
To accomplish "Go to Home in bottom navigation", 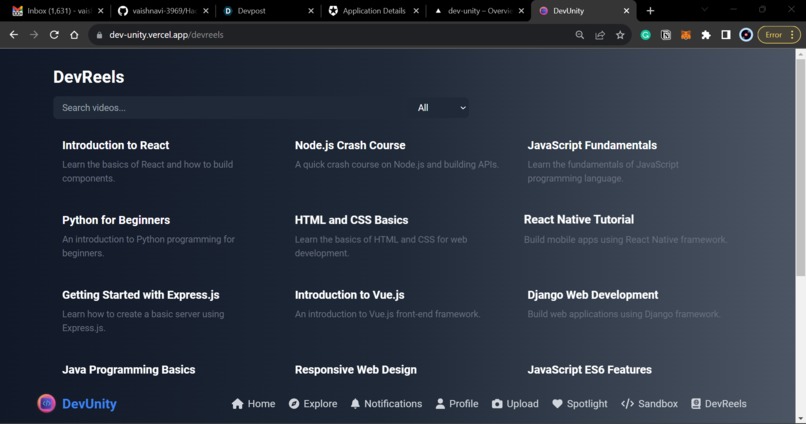I will (x=253, y=404).
